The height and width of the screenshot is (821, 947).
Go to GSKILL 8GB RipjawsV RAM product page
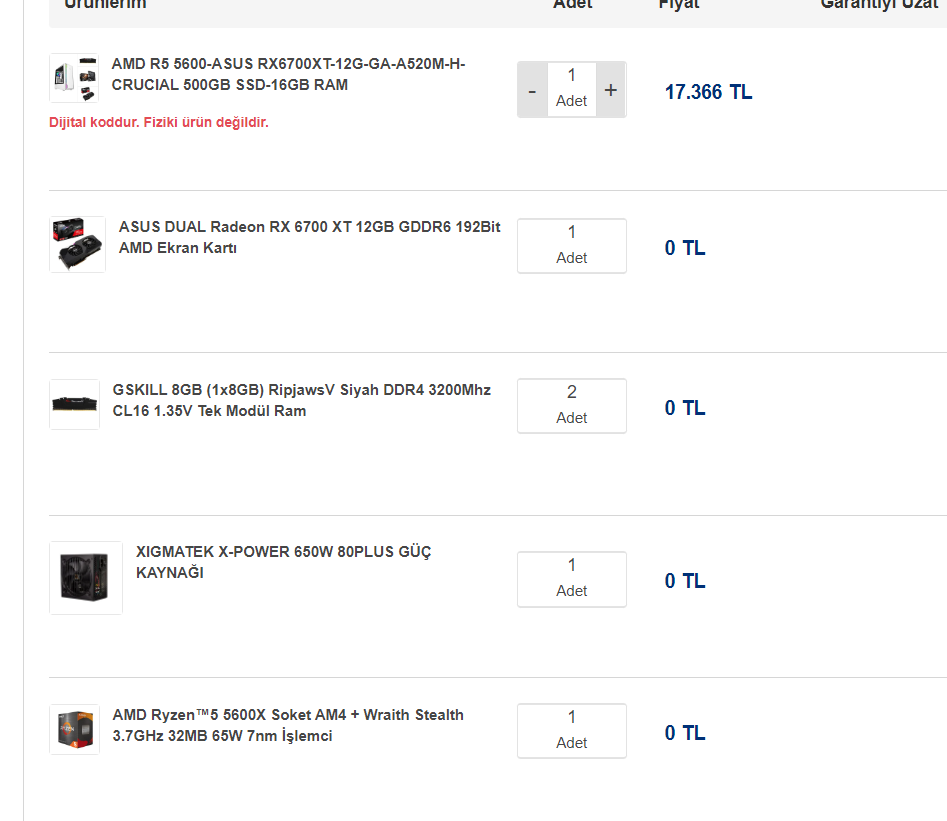pyautogui.click(x=302, y=400)
